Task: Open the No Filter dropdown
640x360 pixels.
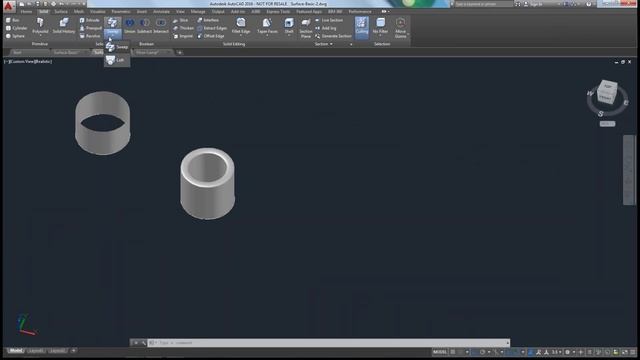Action: (x=380, y=27)
